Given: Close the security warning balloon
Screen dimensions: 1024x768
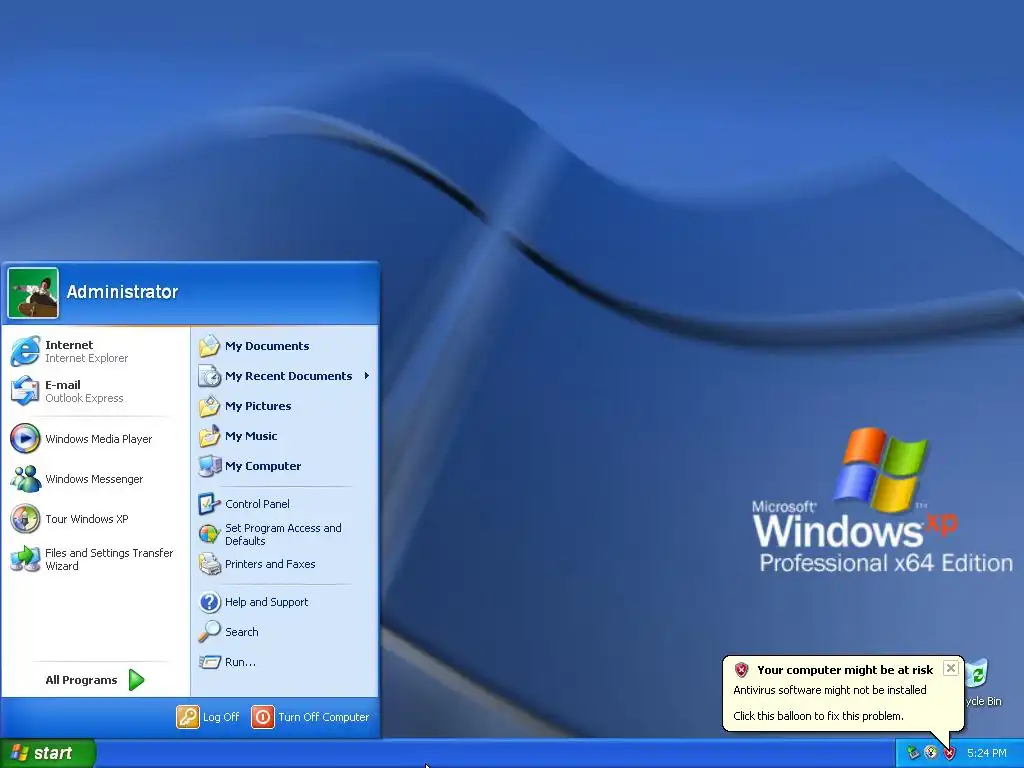Looking at the screenshot, I should coord(951,668).
